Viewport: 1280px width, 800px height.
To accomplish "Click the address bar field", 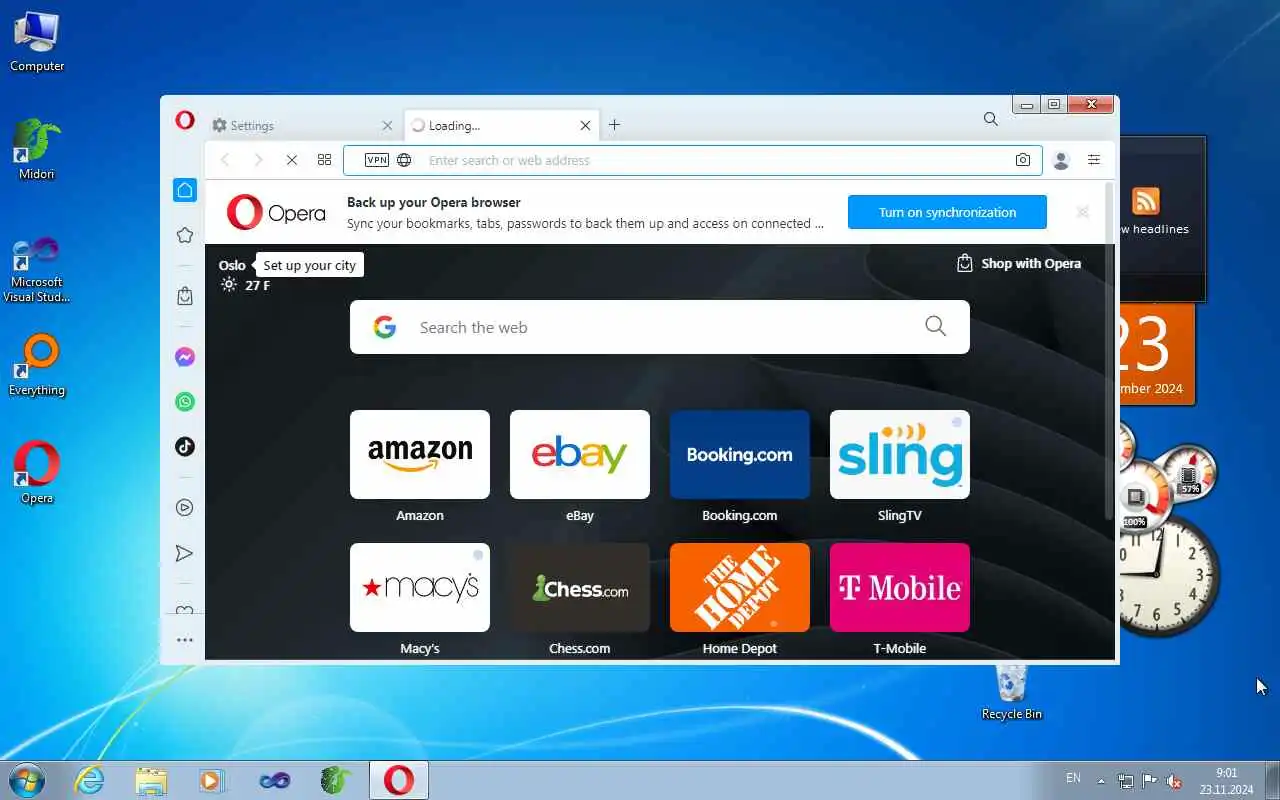I will coord(693,160).
